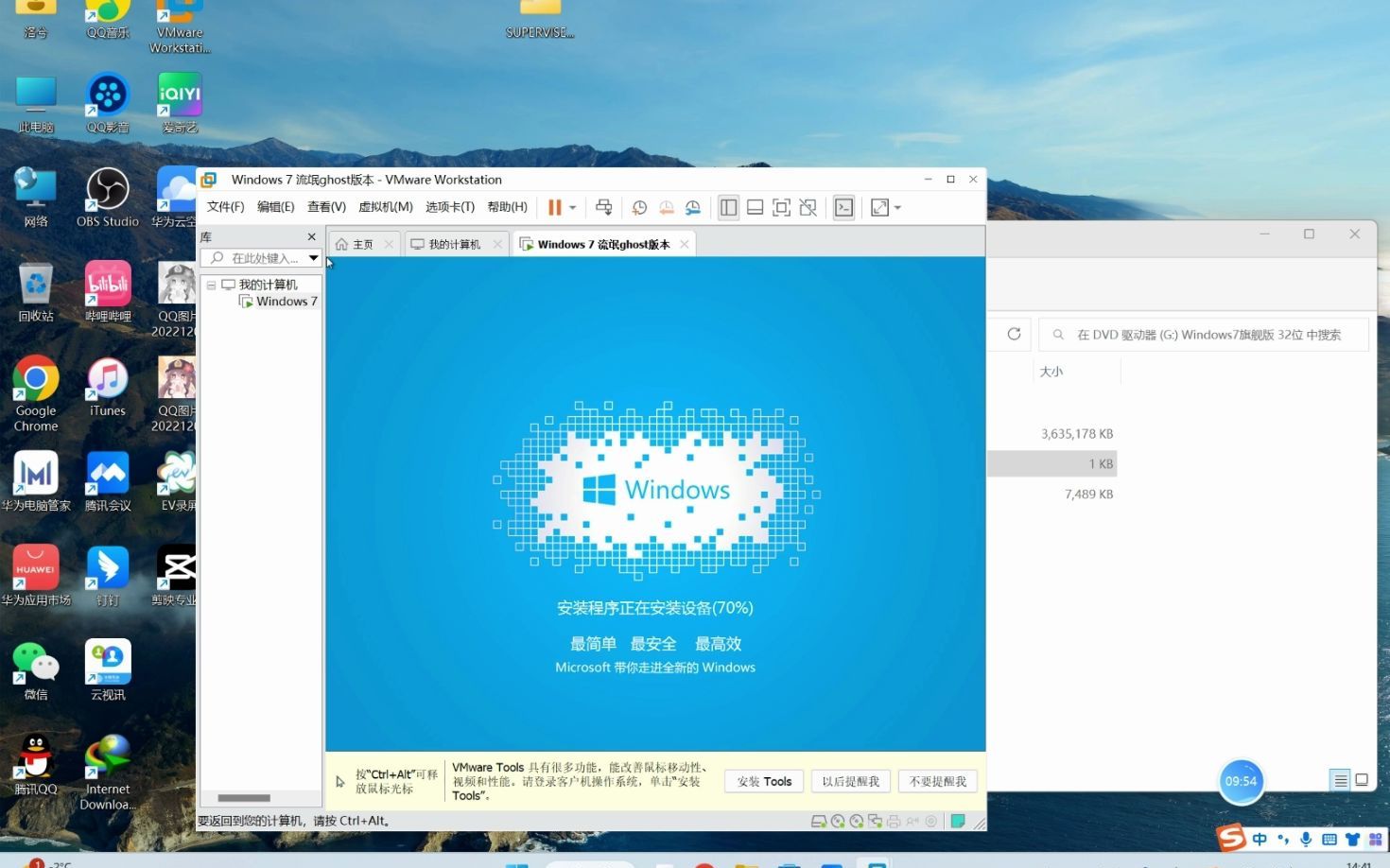Click the 大小 column header in Explorer
The image size is (1390, 868).
click(x=1051, y=372)
